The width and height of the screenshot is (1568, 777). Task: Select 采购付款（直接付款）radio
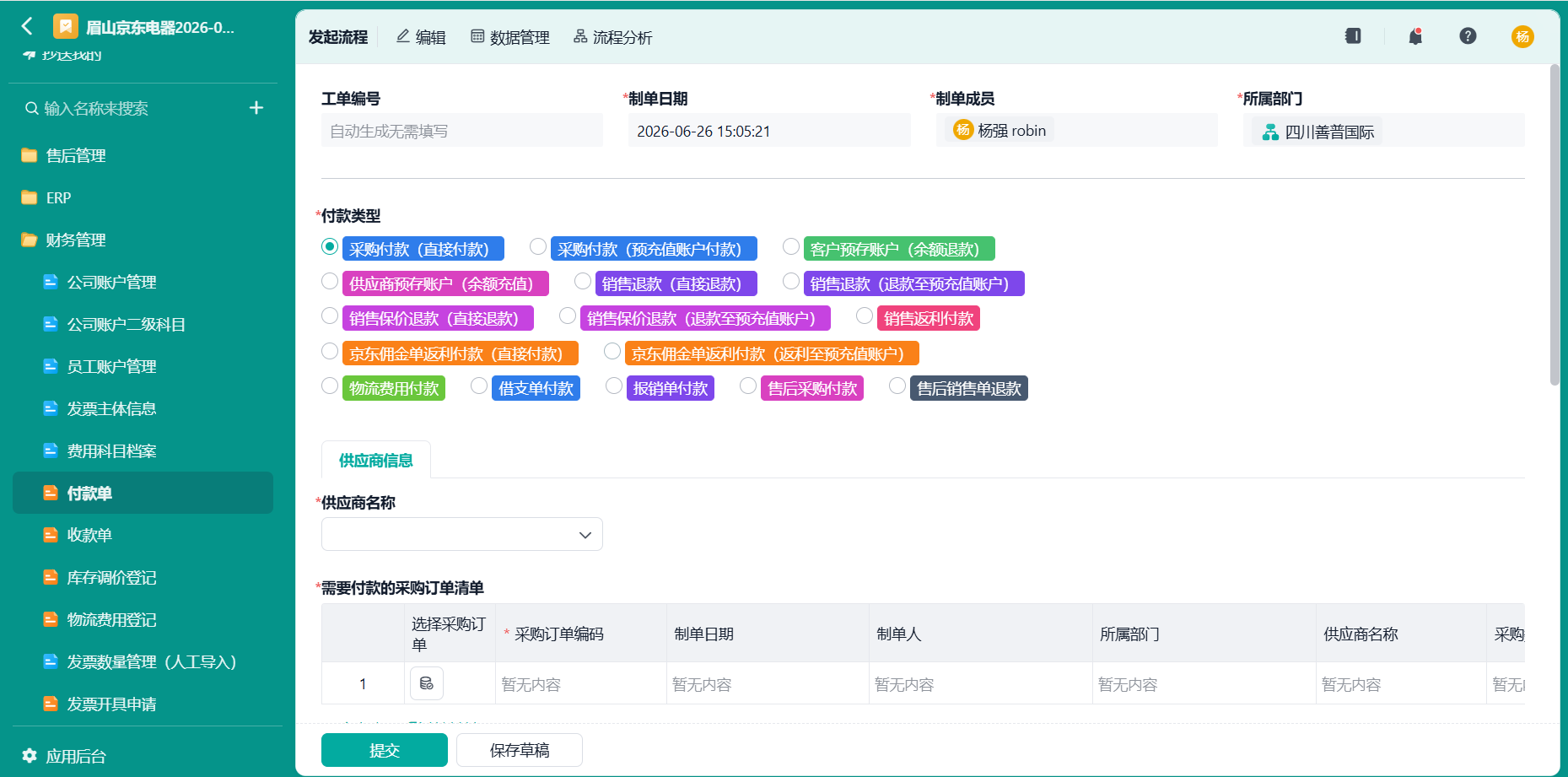click(330, 247)
